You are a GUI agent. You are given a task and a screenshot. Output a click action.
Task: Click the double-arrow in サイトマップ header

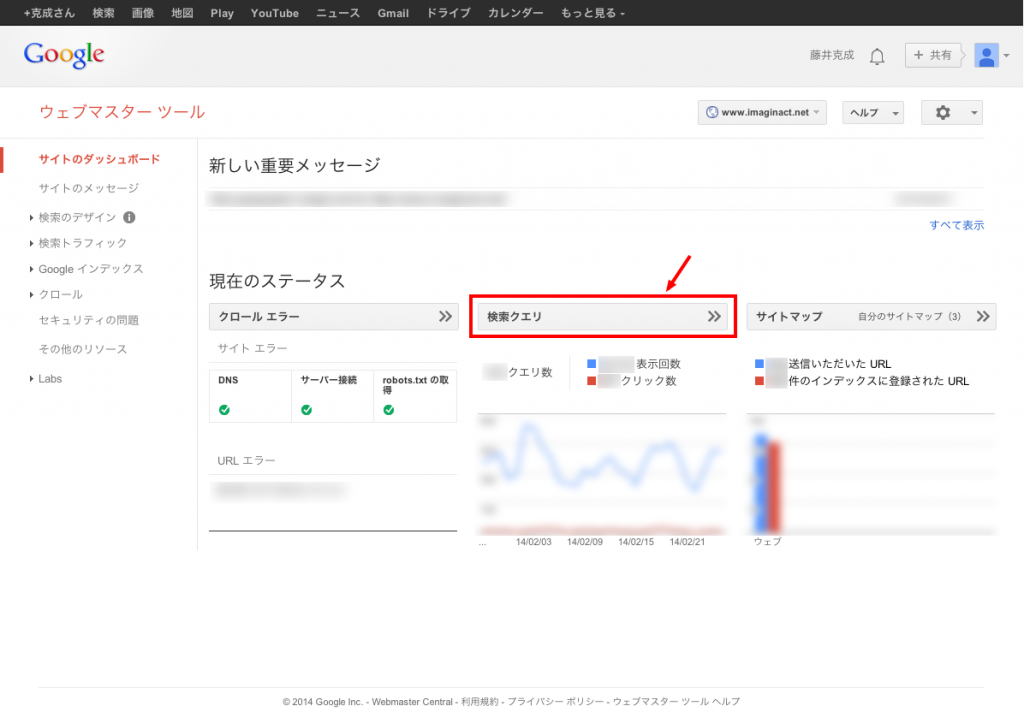point(983,316)
